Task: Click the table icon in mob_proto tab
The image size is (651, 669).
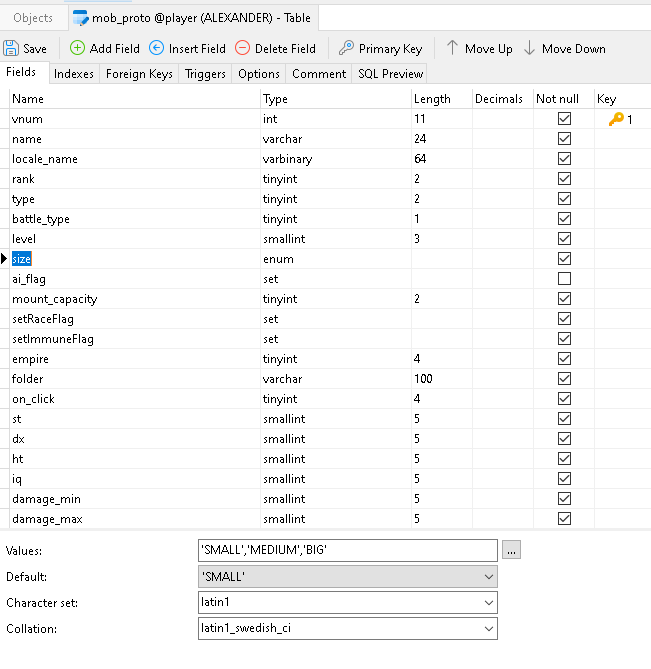Action: tap(80, 18)
